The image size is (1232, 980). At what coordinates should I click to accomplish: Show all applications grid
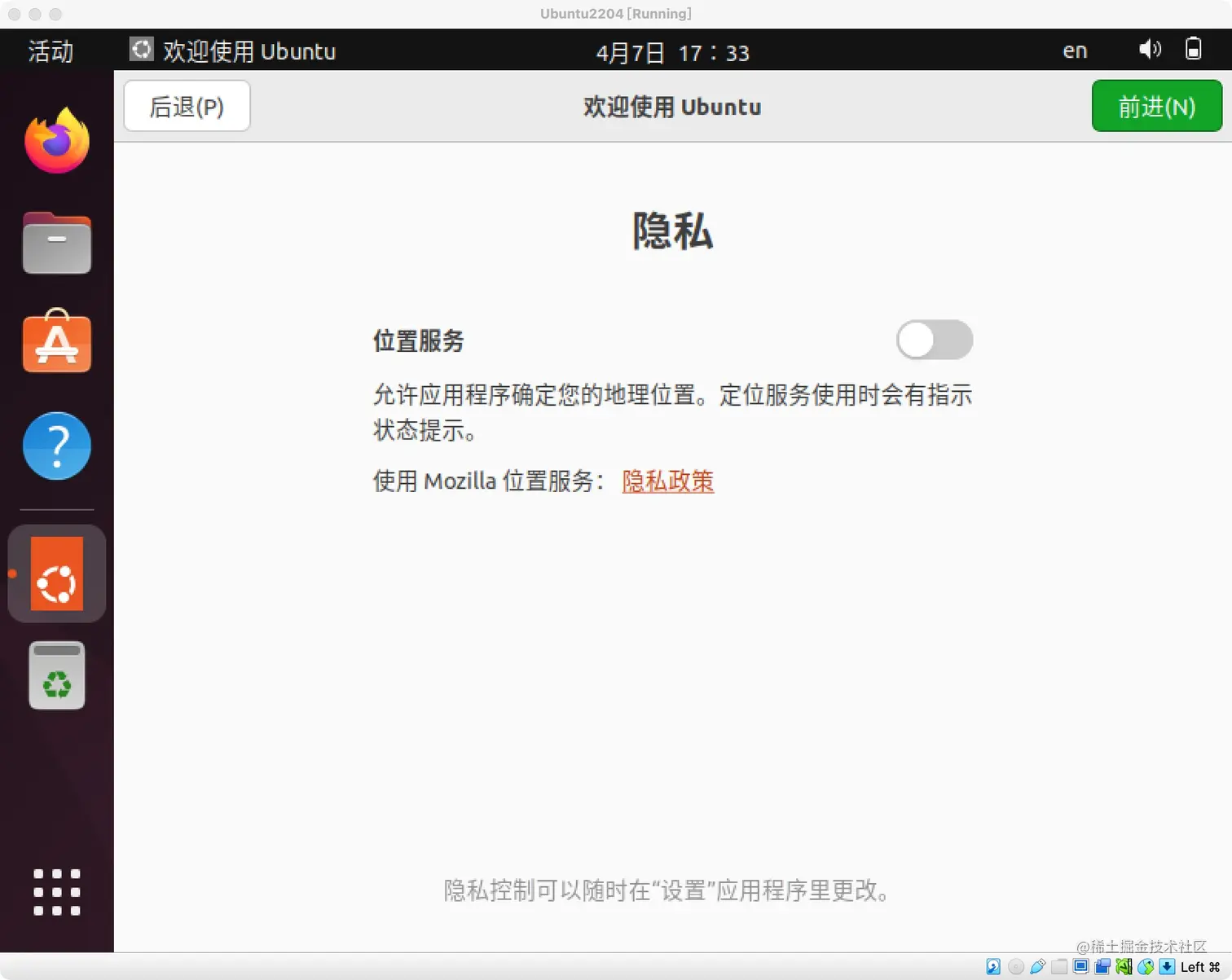[x=57, y=892]
